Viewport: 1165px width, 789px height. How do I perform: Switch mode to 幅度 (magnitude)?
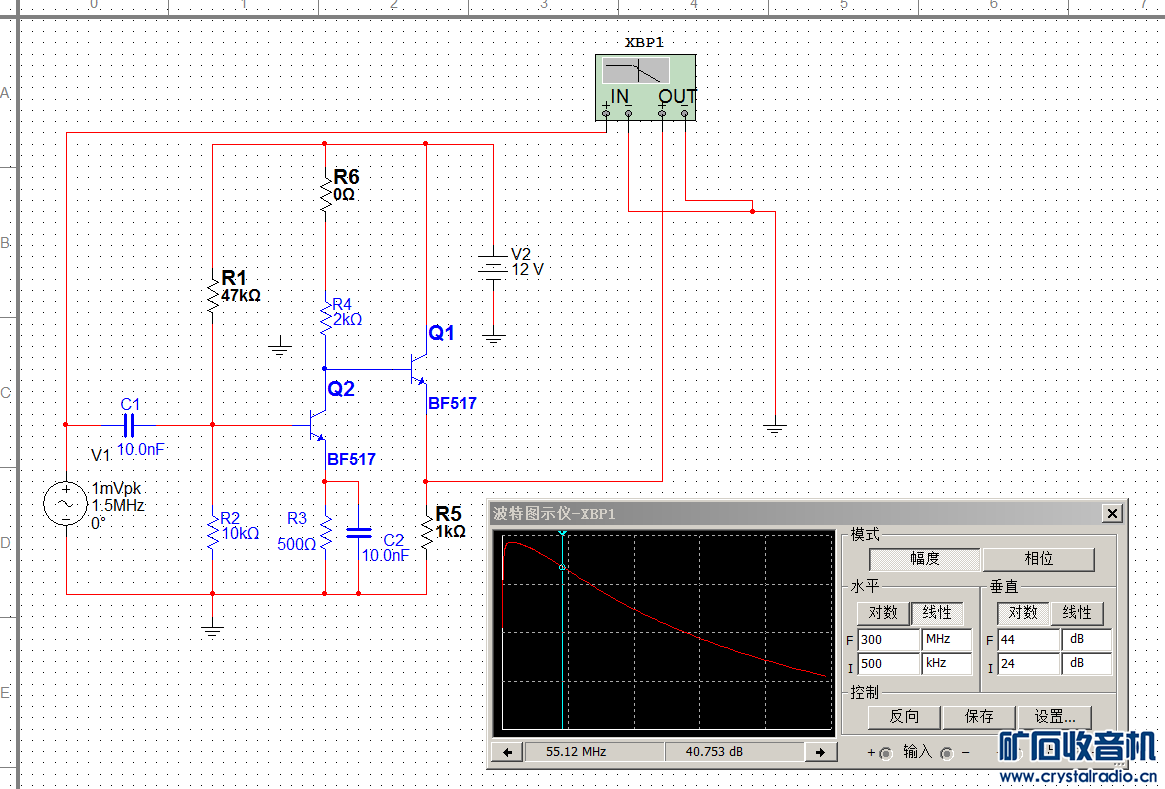(925, 559)
